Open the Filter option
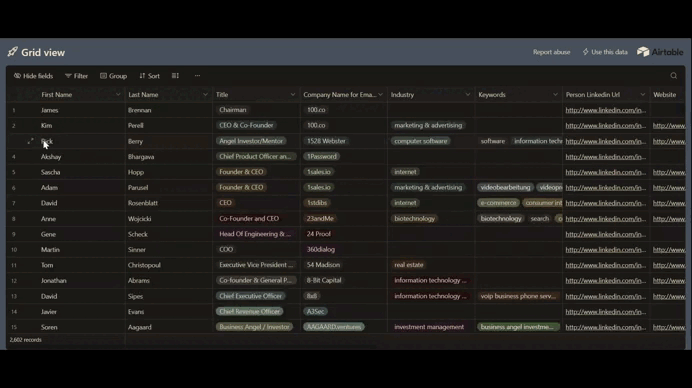 coord(76,76)
